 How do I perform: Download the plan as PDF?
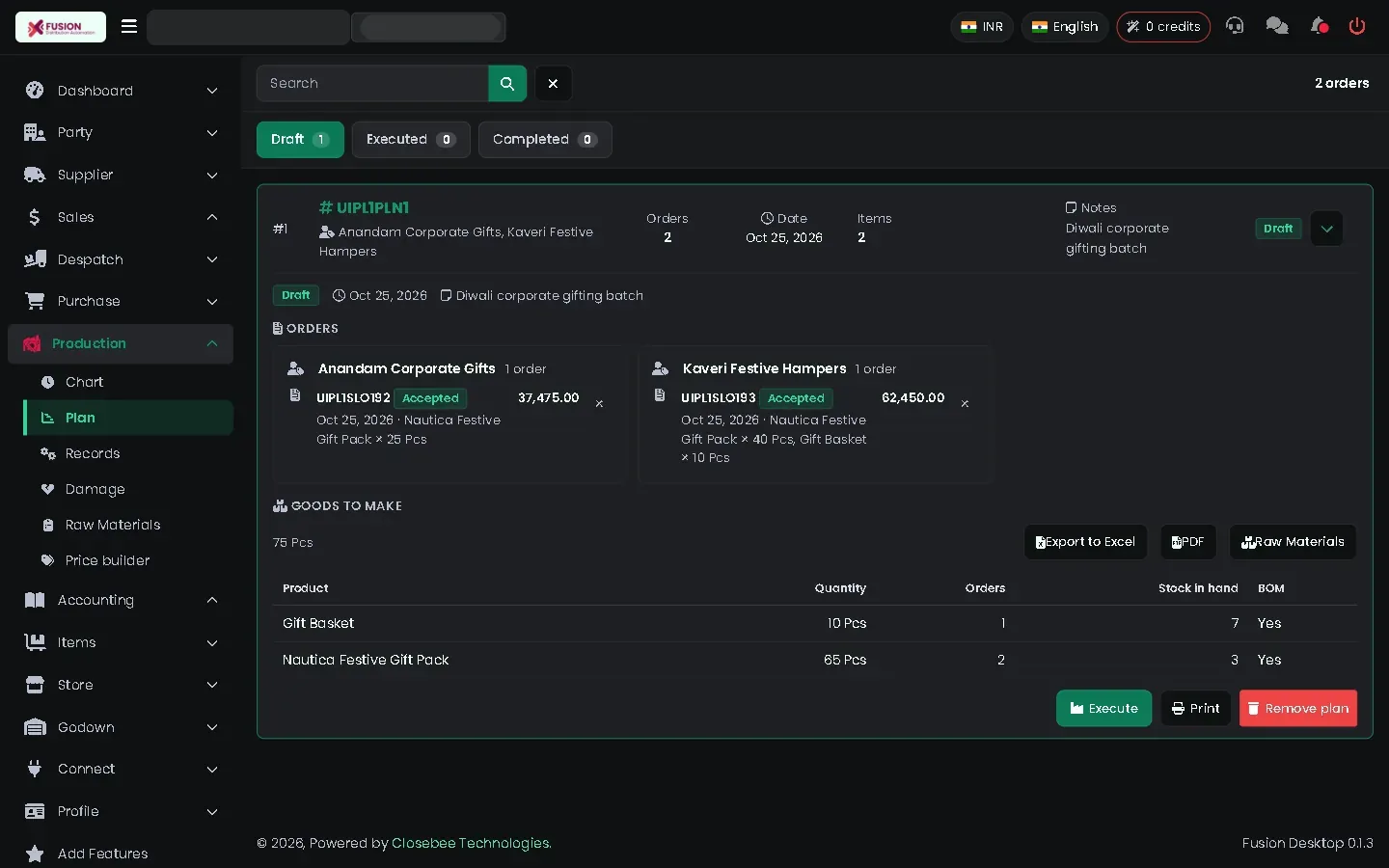[x=1187, y=542]
